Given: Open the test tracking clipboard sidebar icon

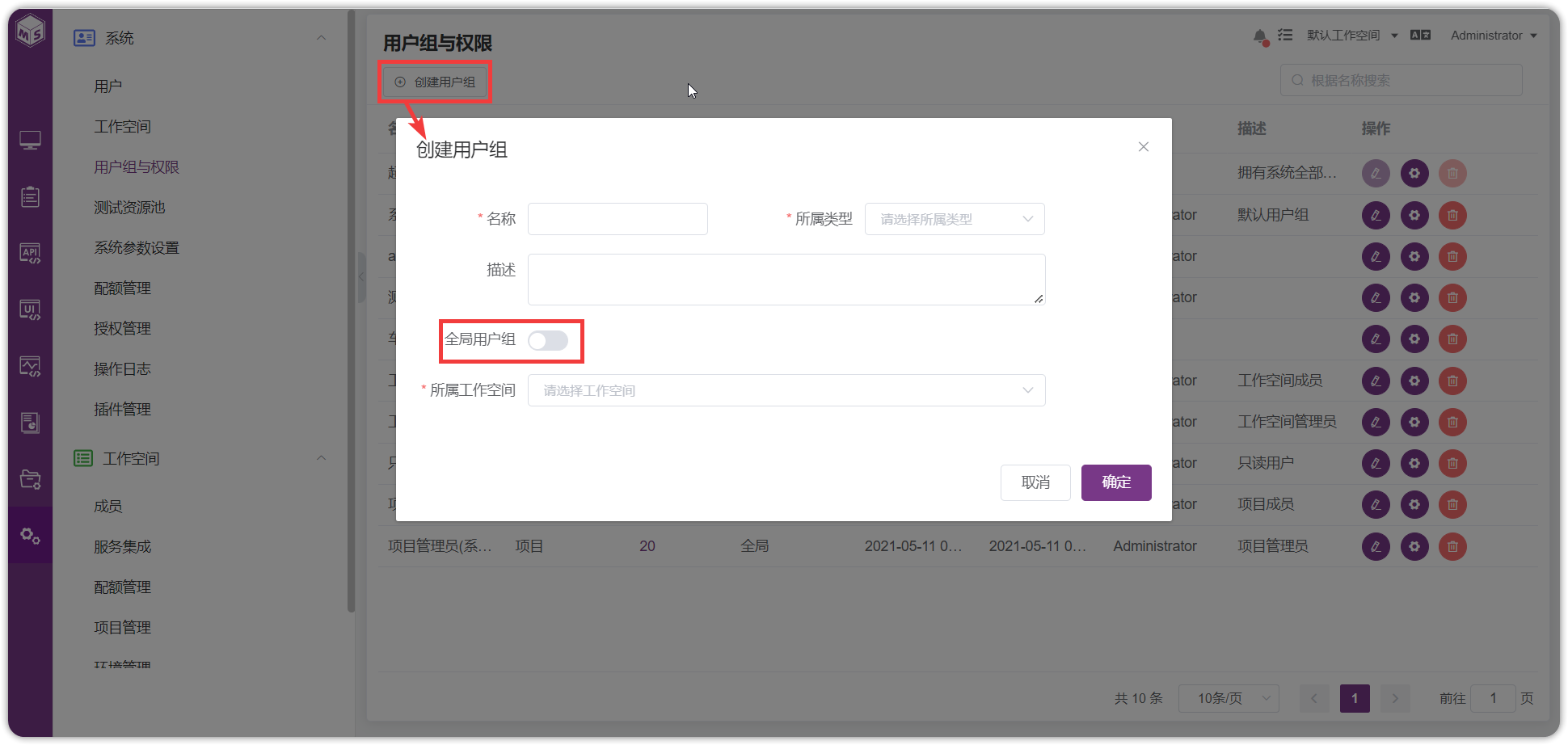Looking at the screenshot, I should (x=31, y=196).
